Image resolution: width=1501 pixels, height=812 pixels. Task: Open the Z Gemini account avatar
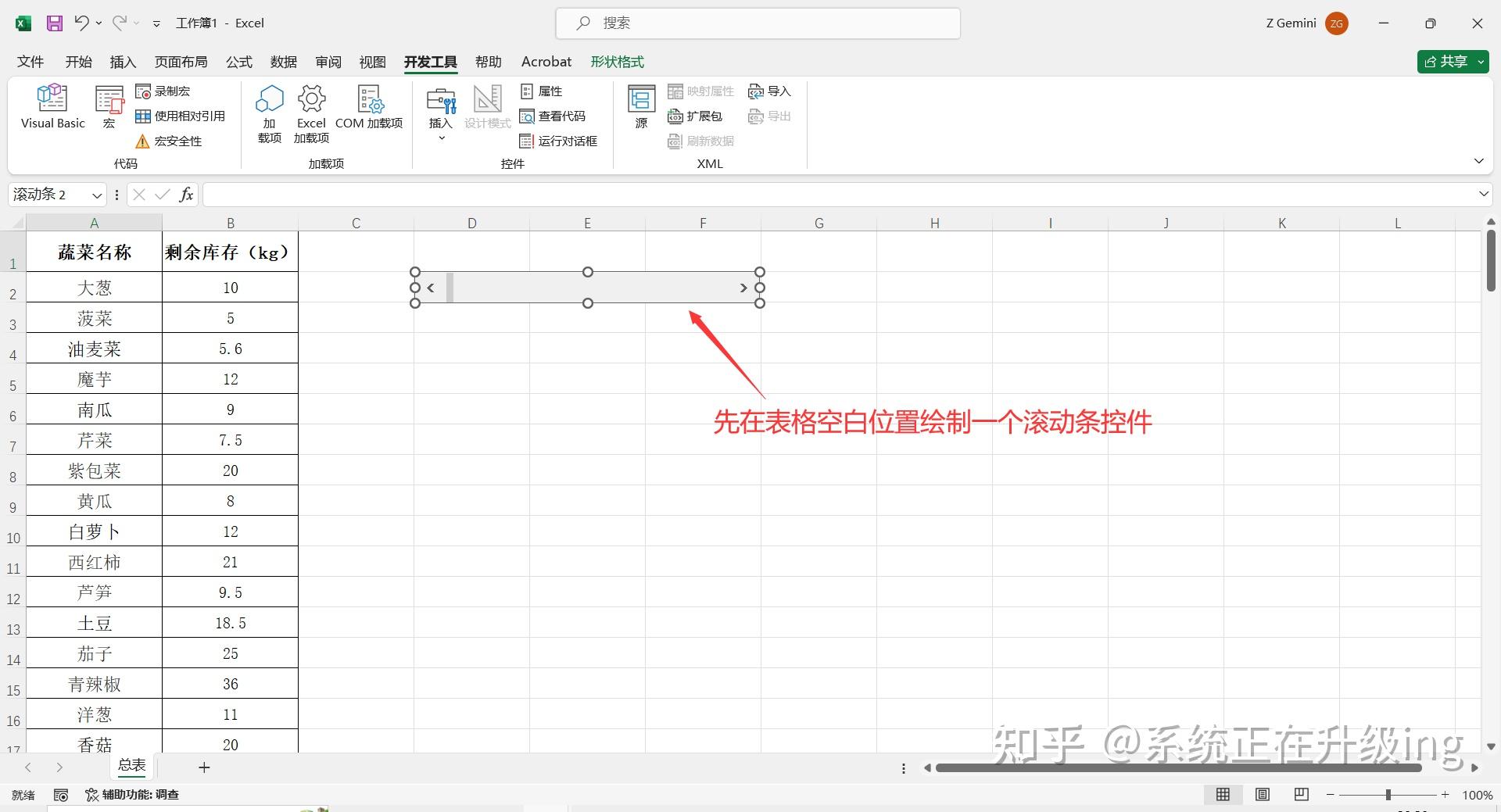tap(1336, 23)
